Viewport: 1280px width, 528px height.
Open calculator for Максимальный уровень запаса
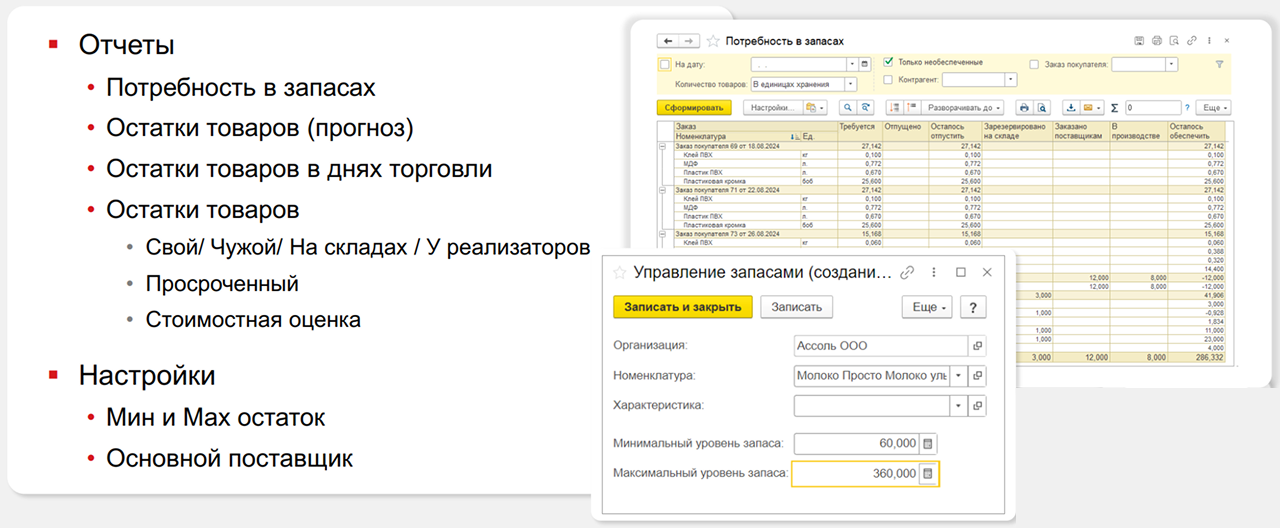(x=928, y=473)
